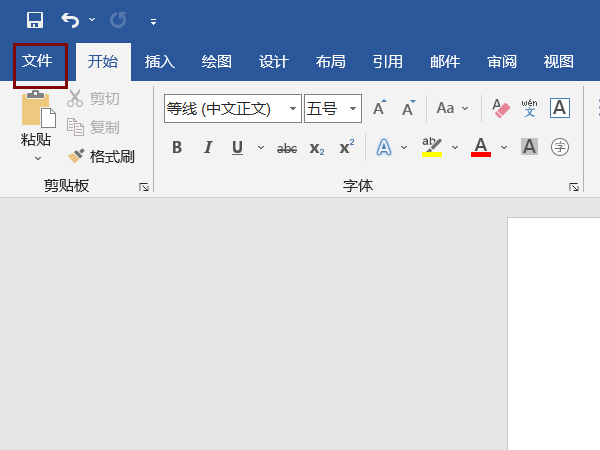The width and height of the screenshot is (600, 450).
Task: Open the 文件 (File) menu
Action: (x=38, y=61)
